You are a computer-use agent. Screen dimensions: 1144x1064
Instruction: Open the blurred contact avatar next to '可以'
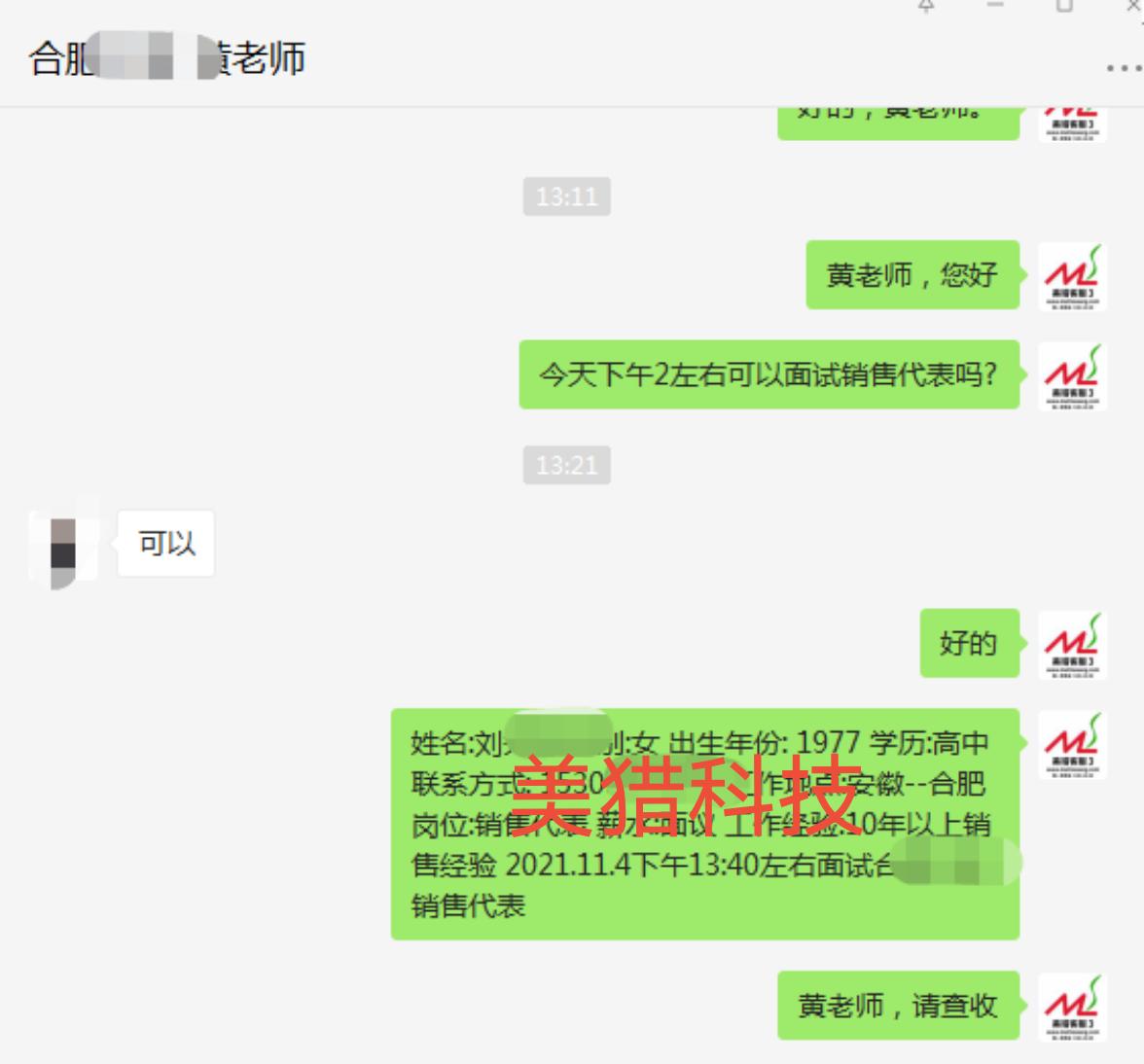click(63, 544)
